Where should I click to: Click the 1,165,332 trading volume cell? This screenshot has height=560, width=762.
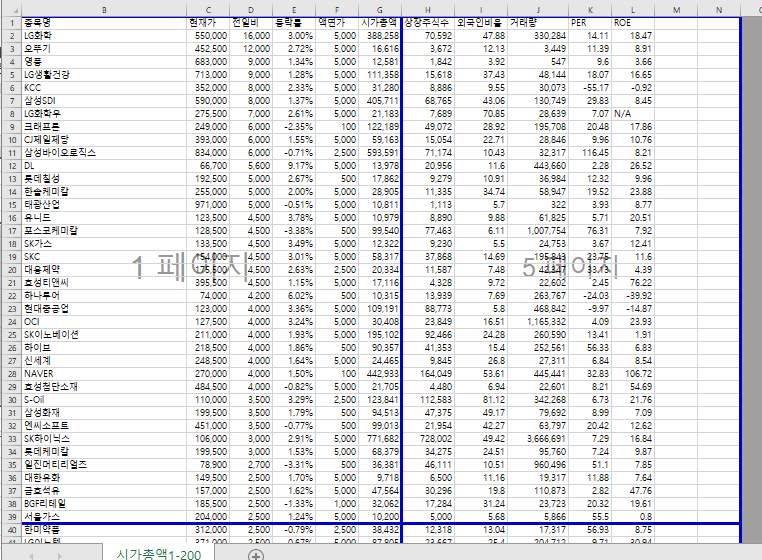pyautogui.click(x=537, y=322)
